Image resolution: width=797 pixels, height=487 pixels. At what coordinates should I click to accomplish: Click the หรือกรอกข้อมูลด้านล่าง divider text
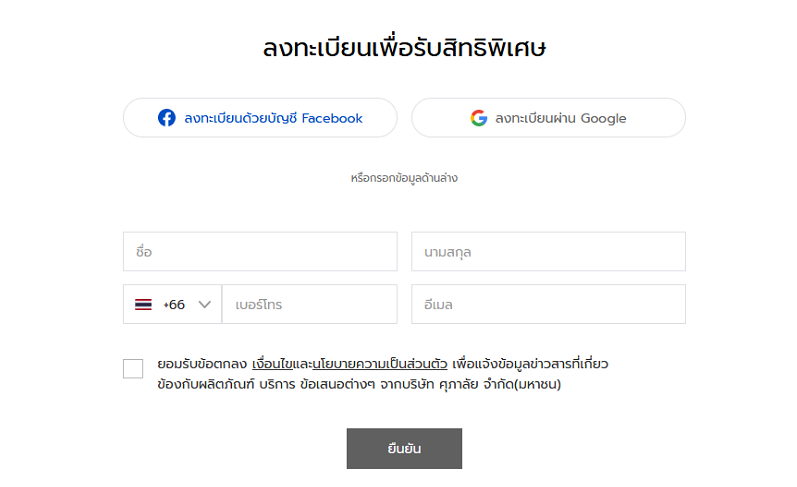(404, 178)
